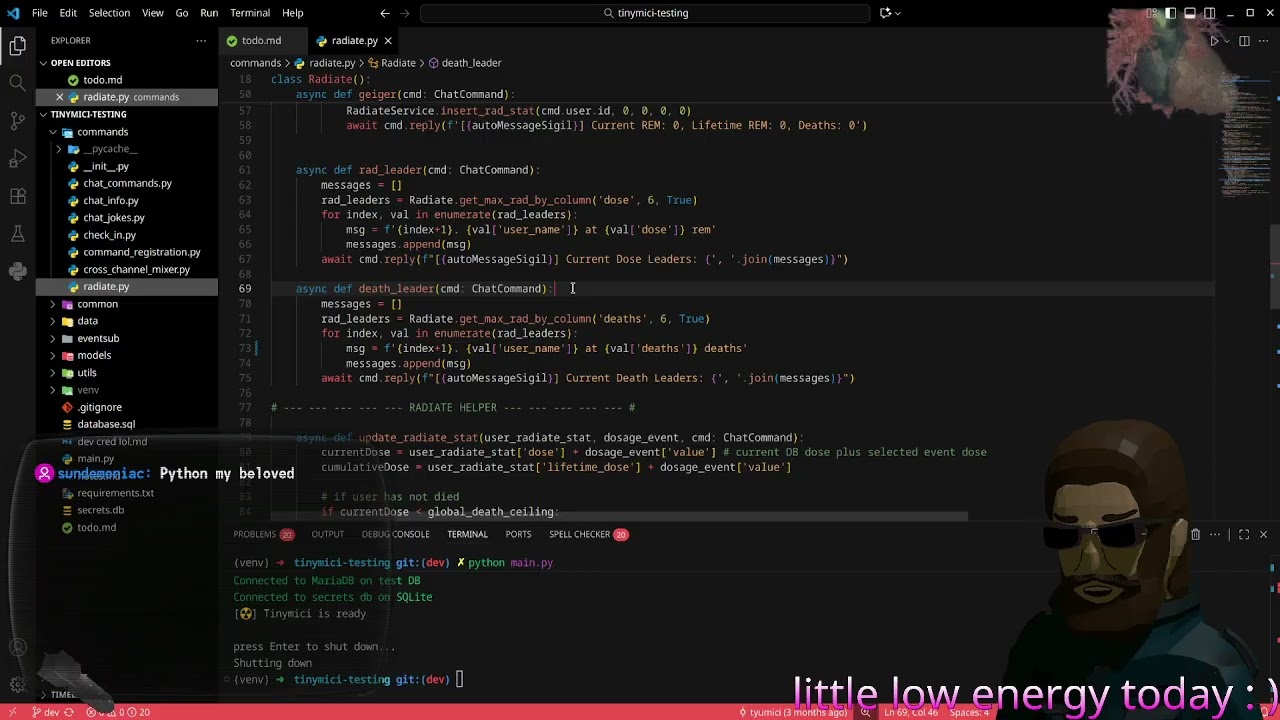The image size is (1280, 720).
Task: Open the File menu
Action: [x=40, y=13]
